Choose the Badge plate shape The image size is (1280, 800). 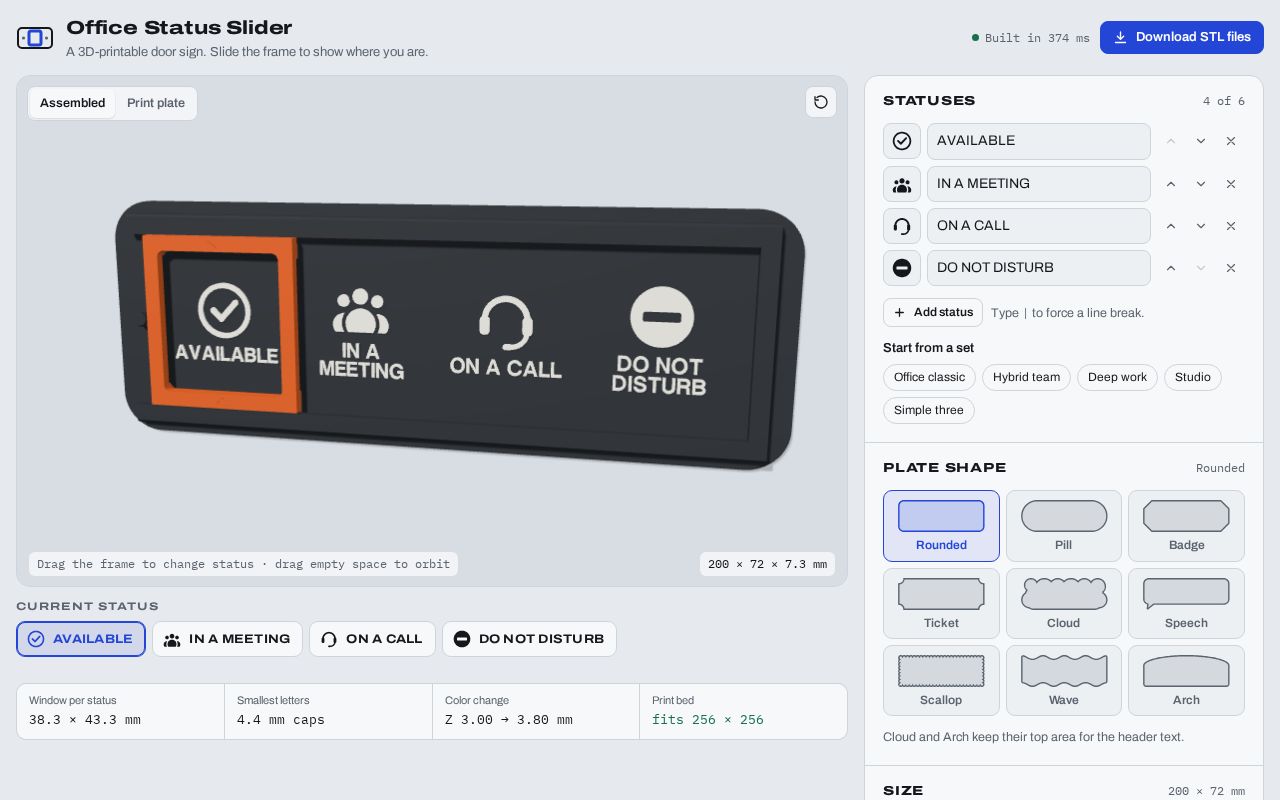pos(1186,526)
